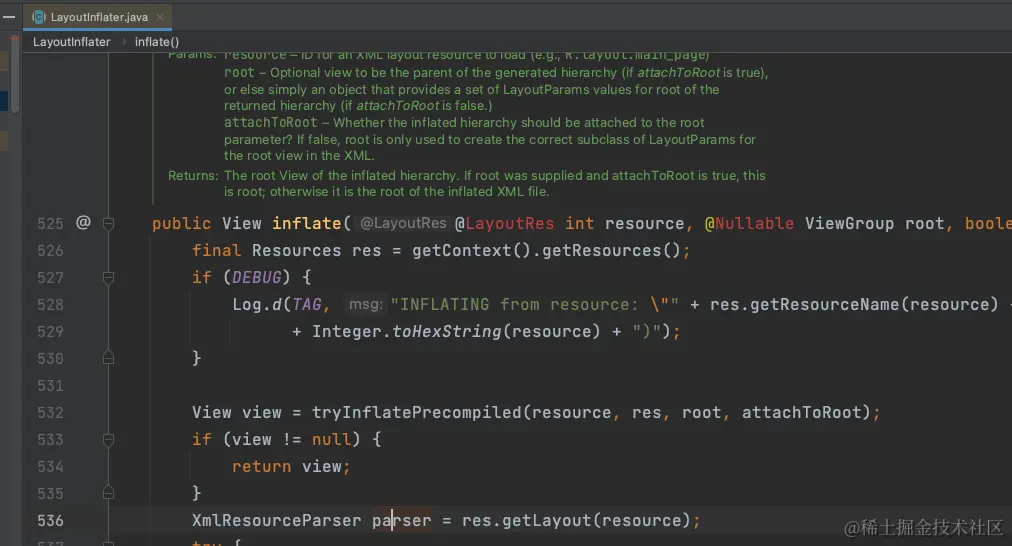Click line number 526 in the gutter

pyautogui.click(x=50, y=251)
